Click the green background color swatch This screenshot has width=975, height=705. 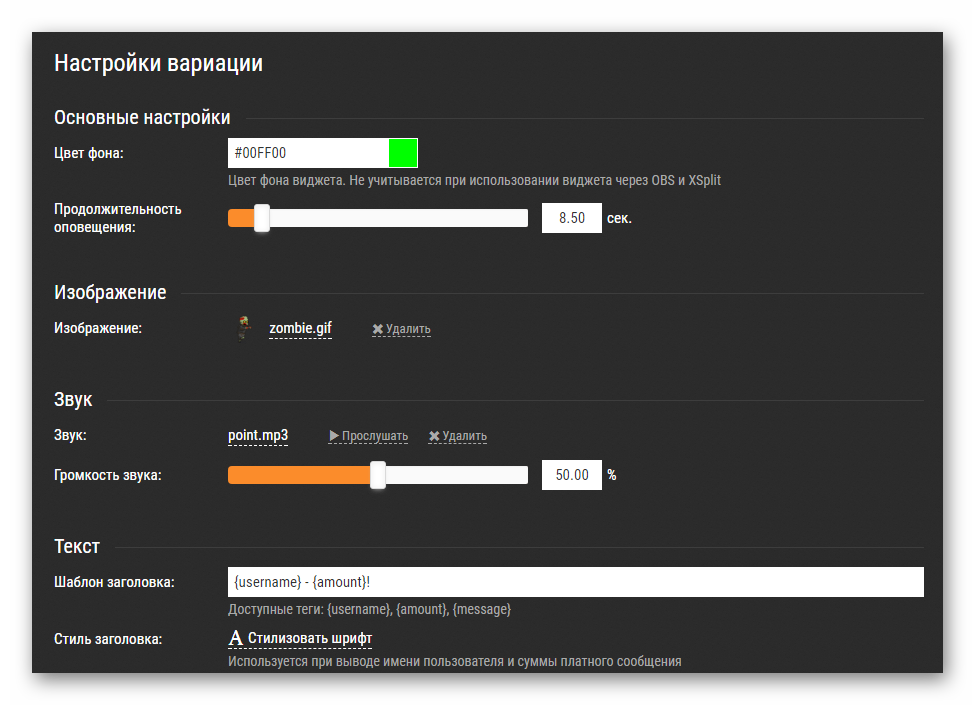pos(403,153)
